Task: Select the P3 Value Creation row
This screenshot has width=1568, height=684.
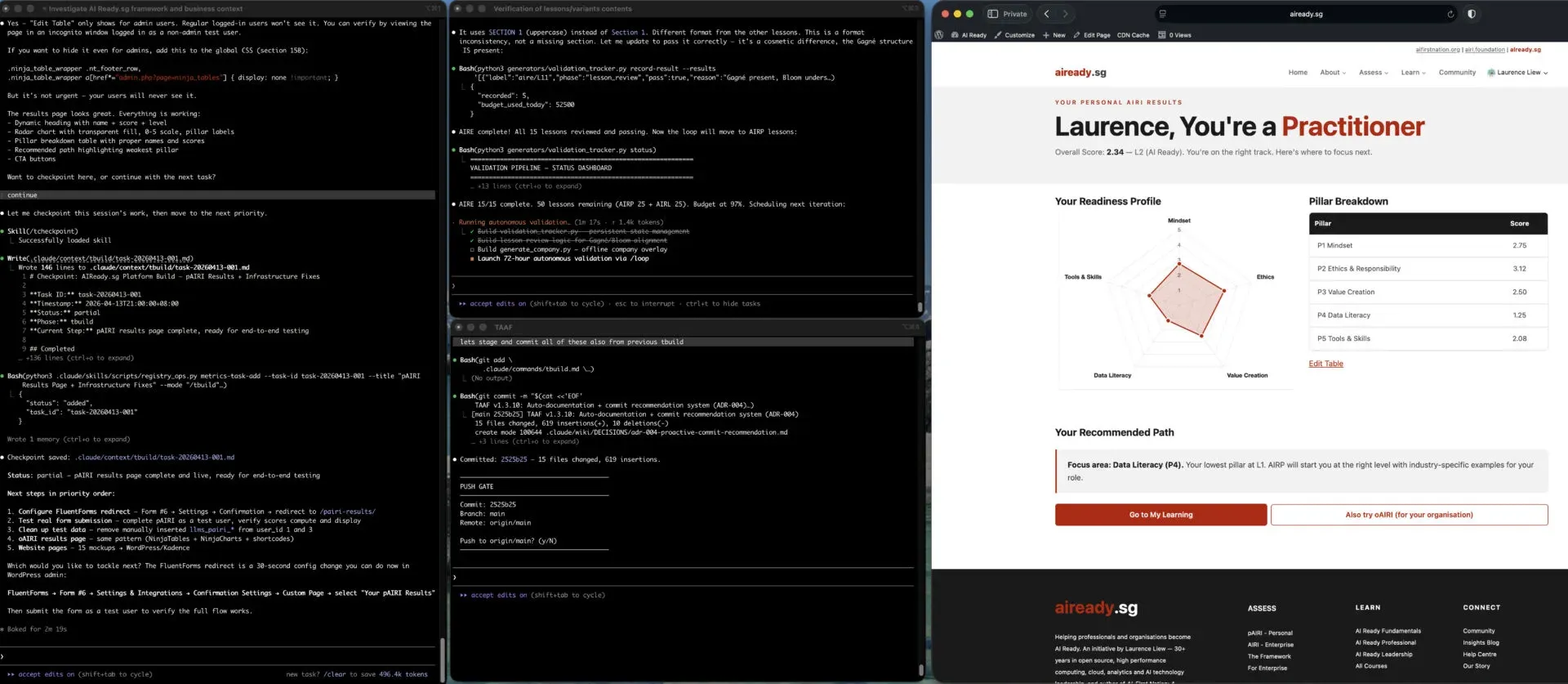Action: tap(1428, 292)
